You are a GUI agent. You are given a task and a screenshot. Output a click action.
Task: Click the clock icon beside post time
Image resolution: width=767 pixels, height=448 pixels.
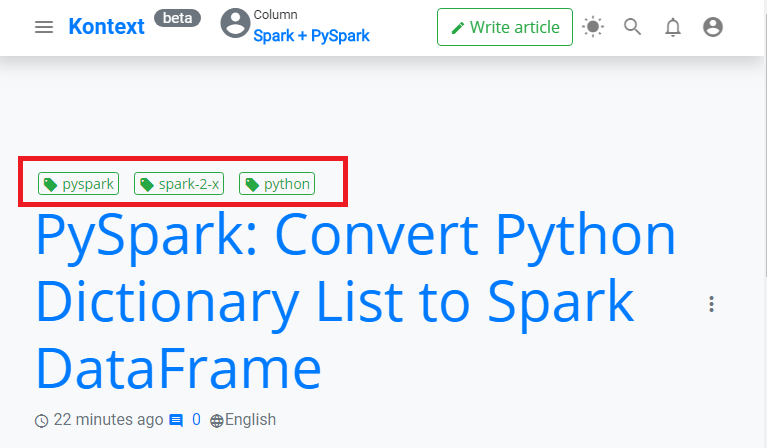tap(42, 421)
